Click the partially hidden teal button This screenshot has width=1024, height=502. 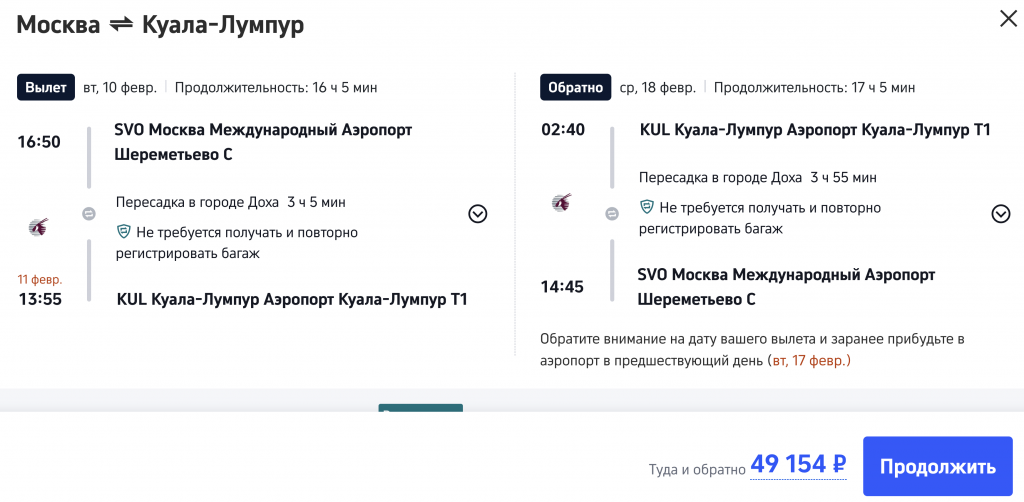point(420,408)
